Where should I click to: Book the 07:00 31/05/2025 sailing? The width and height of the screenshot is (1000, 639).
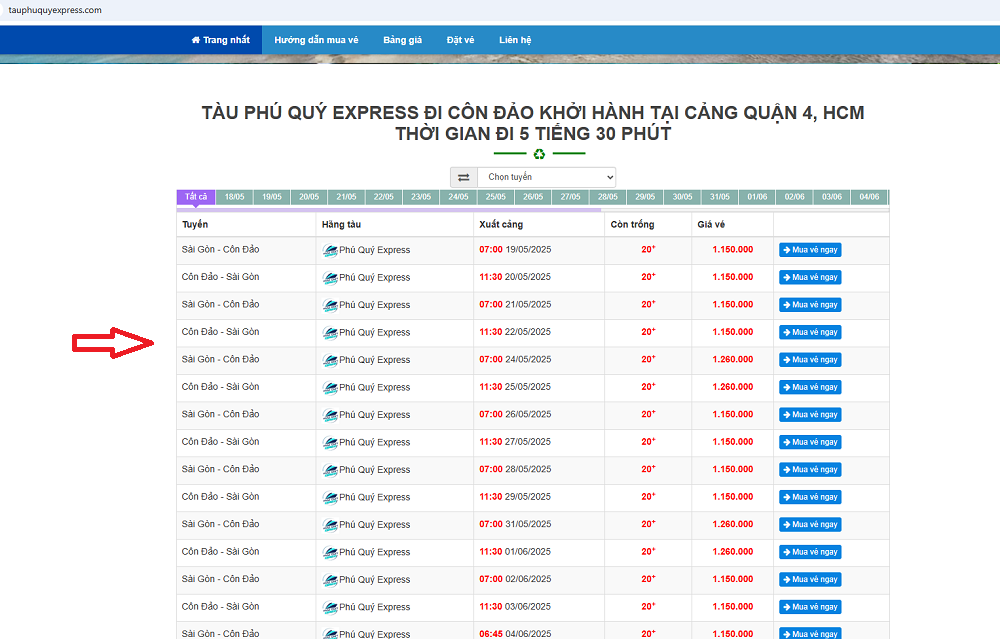click(810, 524)
